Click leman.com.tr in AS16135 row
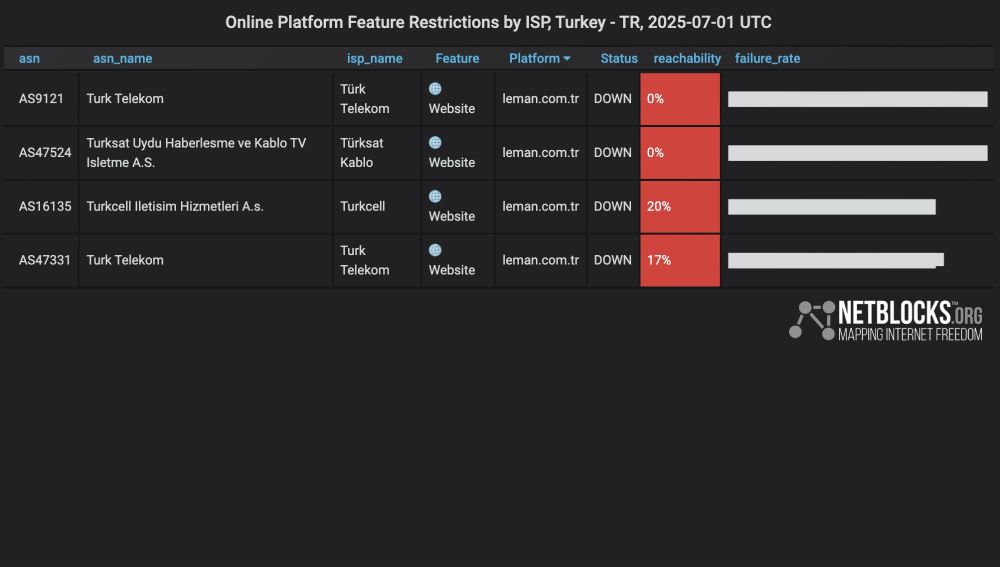Screen dimensions: 1000x567 click(540, 207)
